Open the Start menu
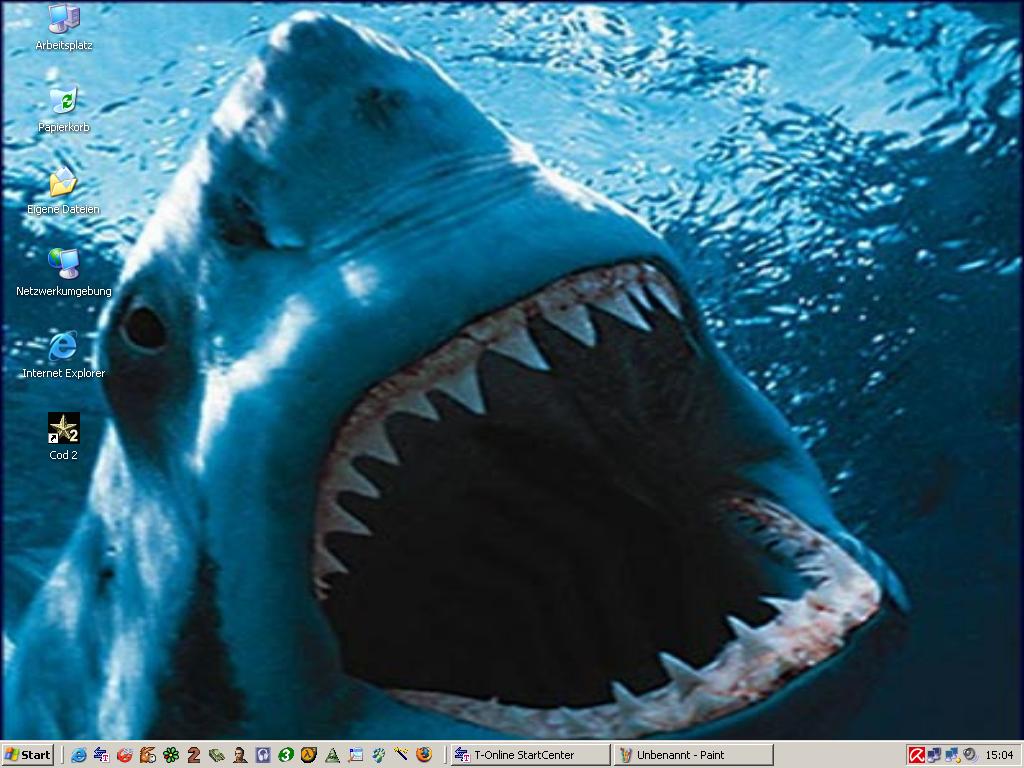The image size is (1024, 768). 28,755
